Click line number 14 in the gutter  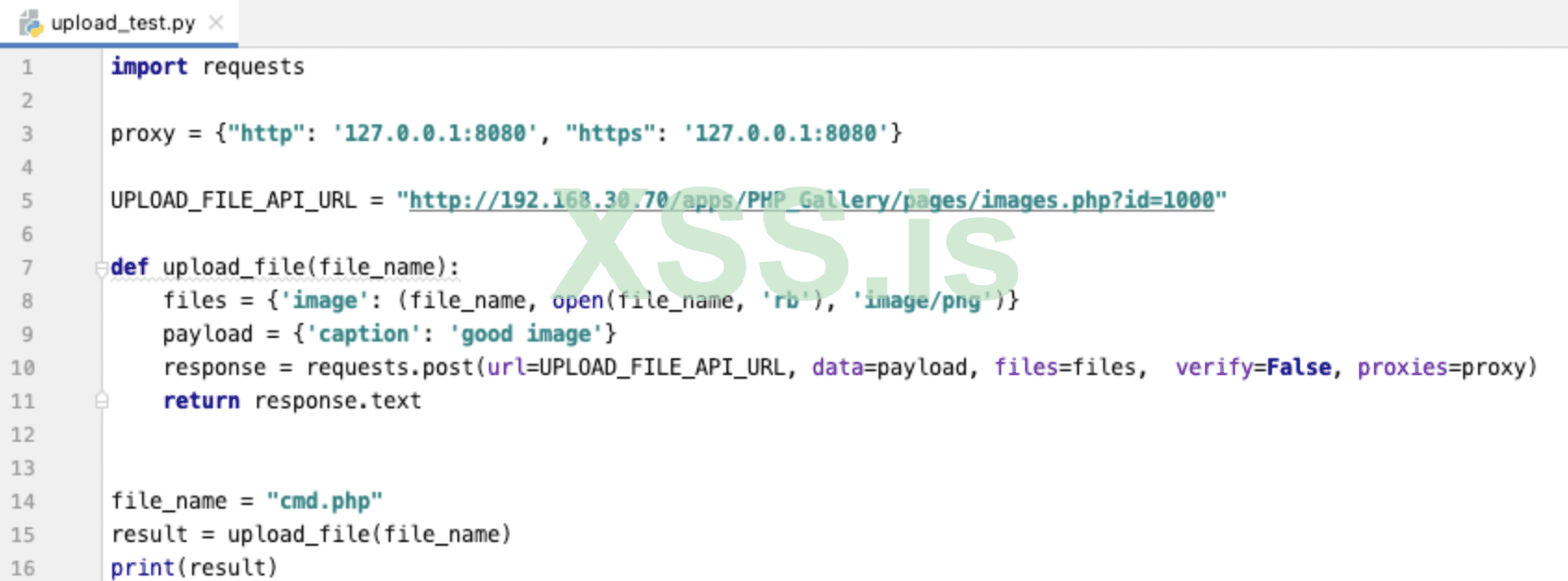tap(23, 502)
